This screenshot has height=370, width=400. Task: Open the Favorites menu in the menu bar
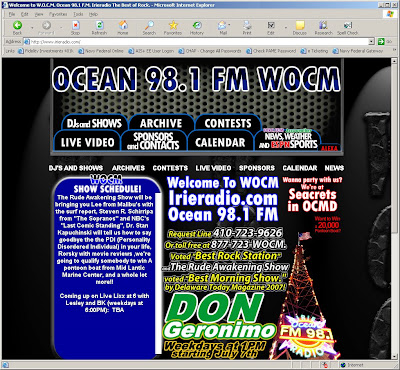58,14
